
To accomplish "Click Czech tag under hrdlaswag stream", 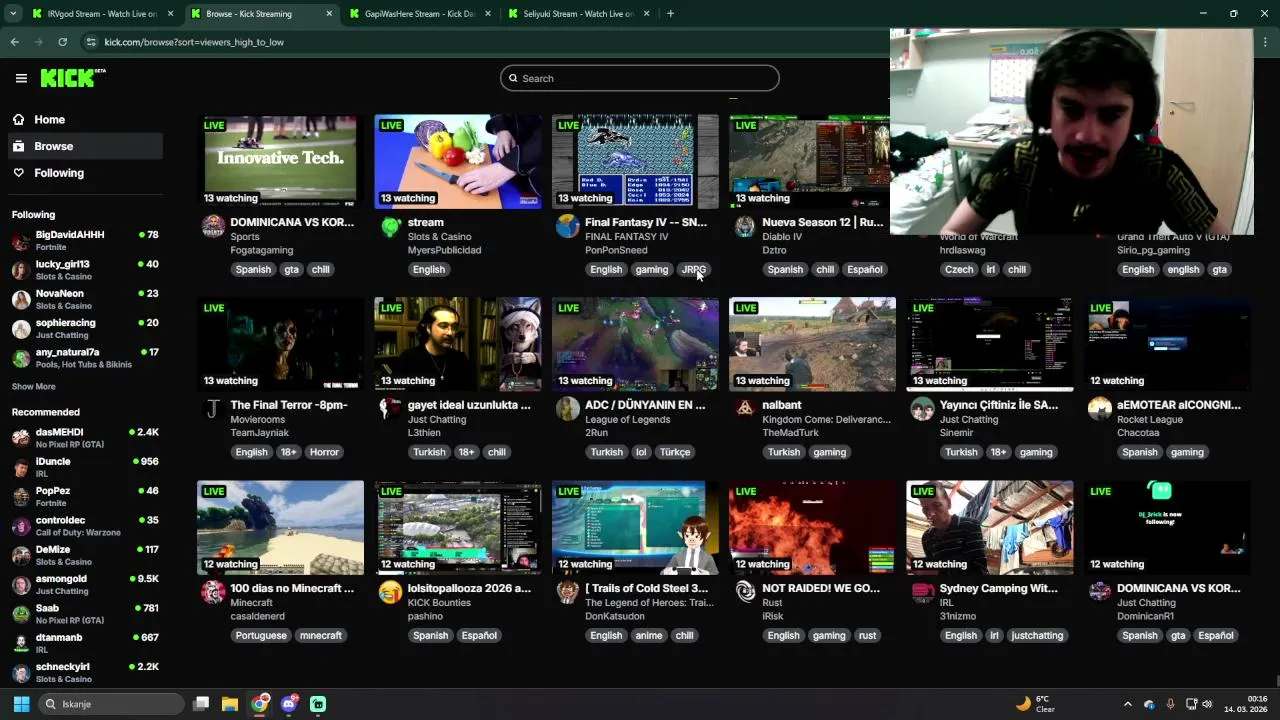I will tap(959, 269).
